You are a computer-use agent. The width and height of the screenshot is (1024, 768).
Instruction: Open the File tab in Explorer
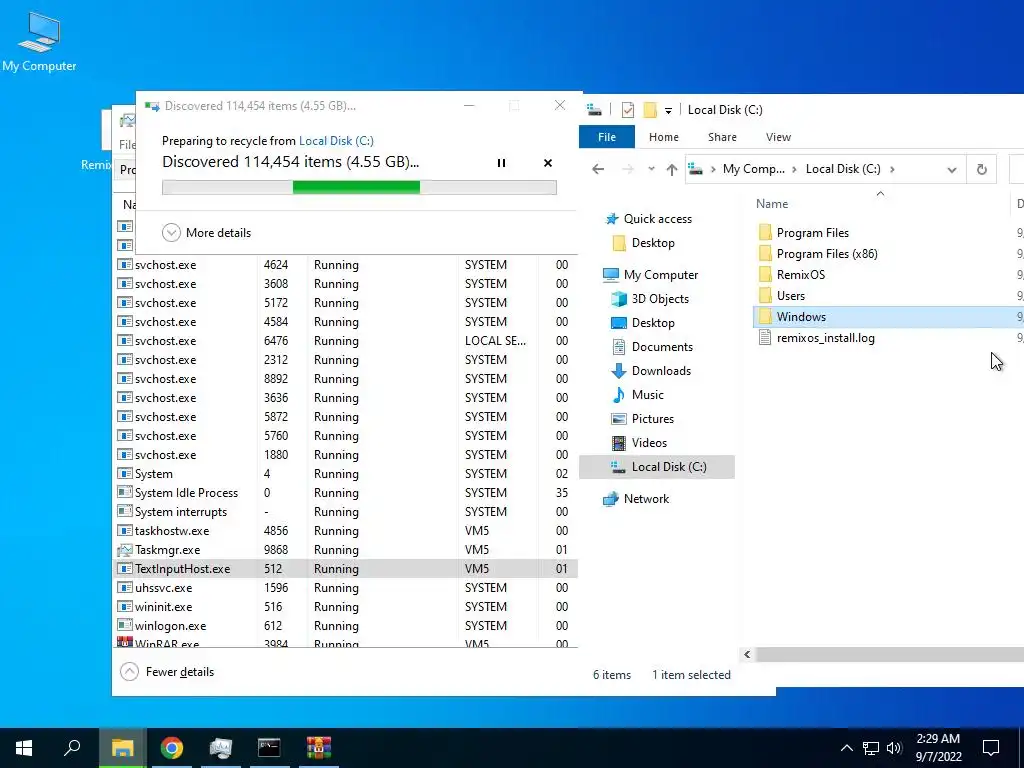tap(607, 137)
